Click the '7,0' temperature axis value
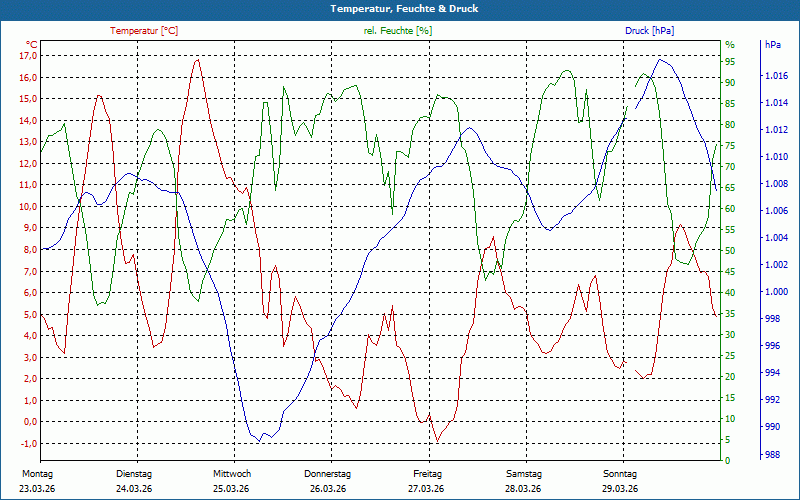The width and height of the screenshot is (800, 500). [30, 271]
